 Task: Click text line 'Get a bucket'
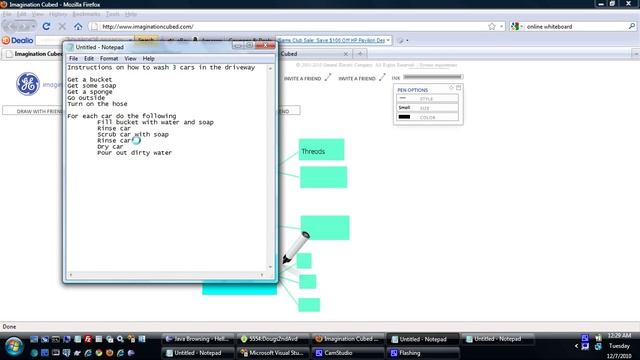89,80
